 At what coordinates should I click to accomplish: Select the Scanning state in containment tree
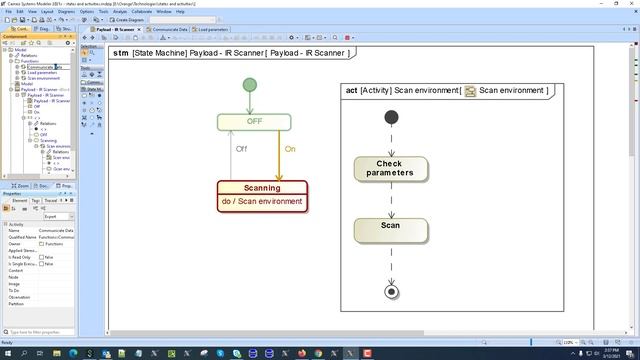tap(48, 140)
